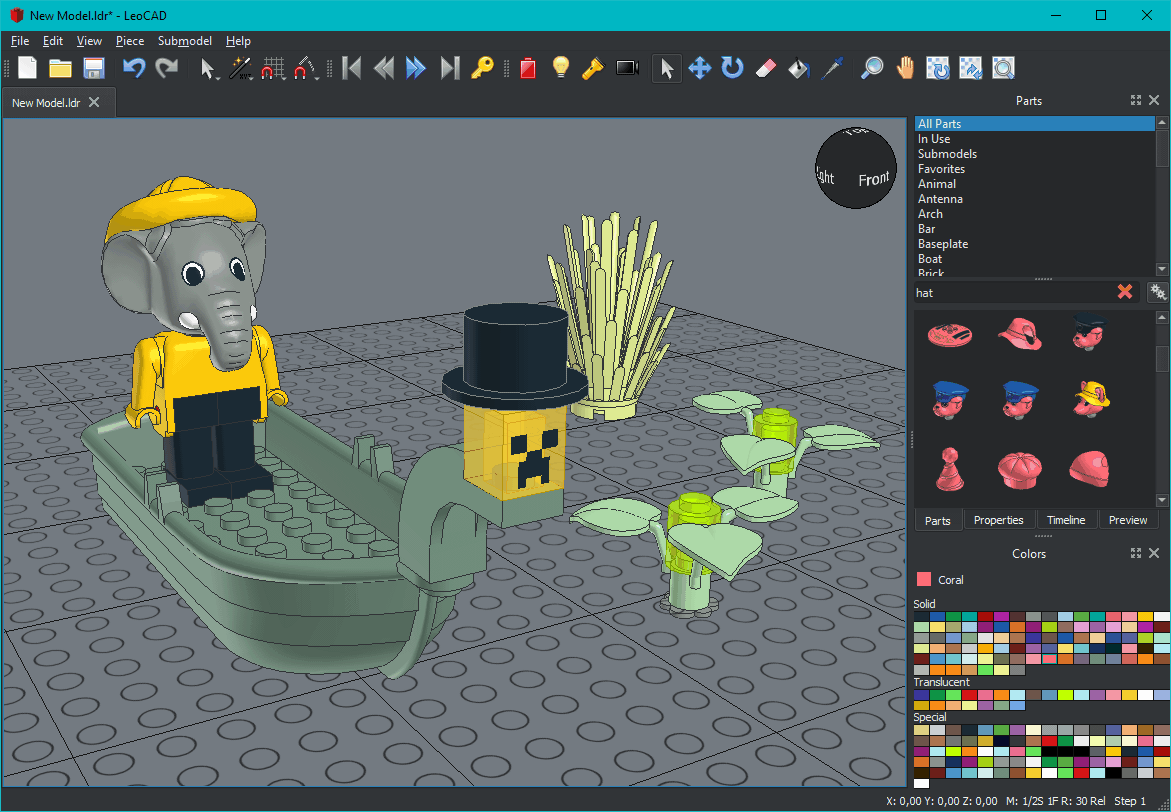The width and height of the screenshot is (1171, 812).
Task: Choose the Rotate View tool
Action: (x=937, y=68)
